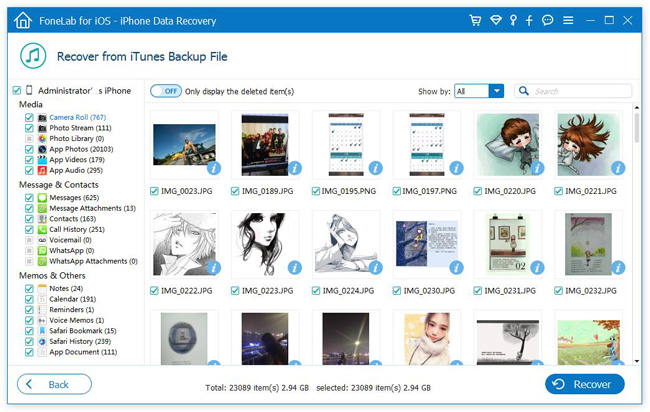
Task: Click the Home icon in title bar
Action: [22, 20]
